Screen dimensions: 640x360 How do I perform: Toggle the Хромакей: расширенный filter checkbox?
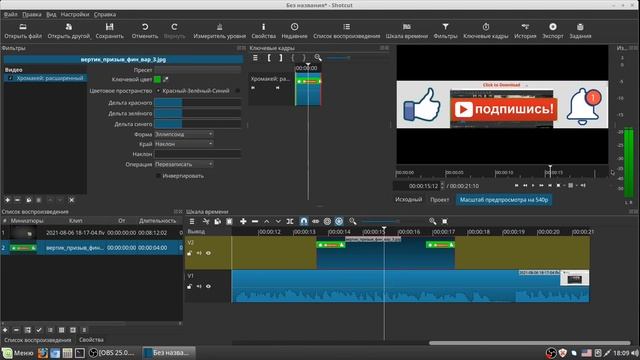pos(11,78)
